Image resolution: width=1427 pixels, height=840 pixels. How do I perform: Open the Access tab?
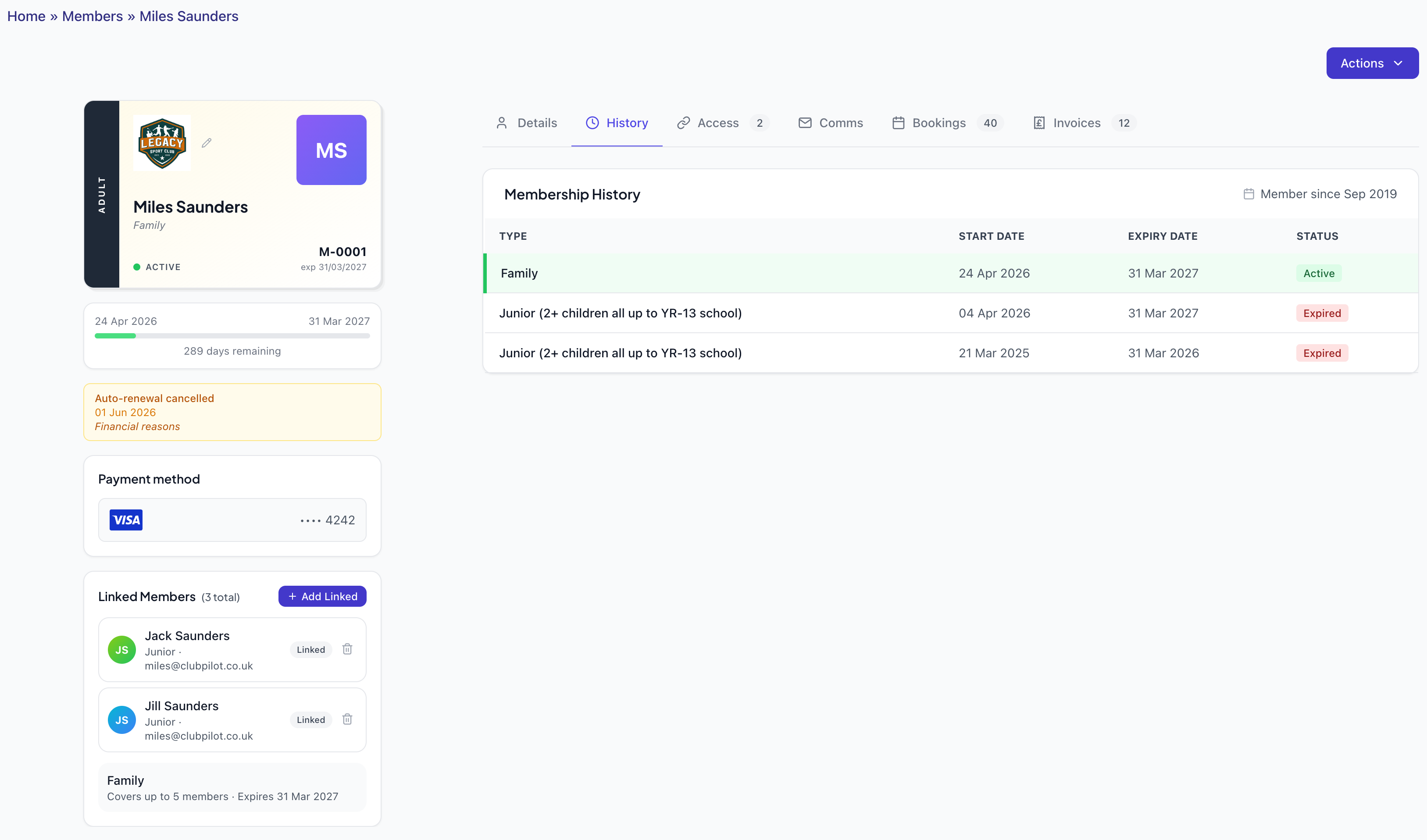tap(723, 123)
